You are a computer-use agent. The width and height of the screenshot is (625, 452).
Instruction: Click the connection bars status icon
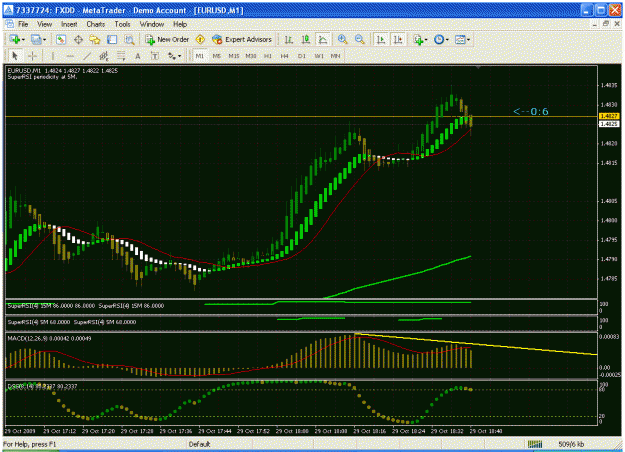point(535,444)
